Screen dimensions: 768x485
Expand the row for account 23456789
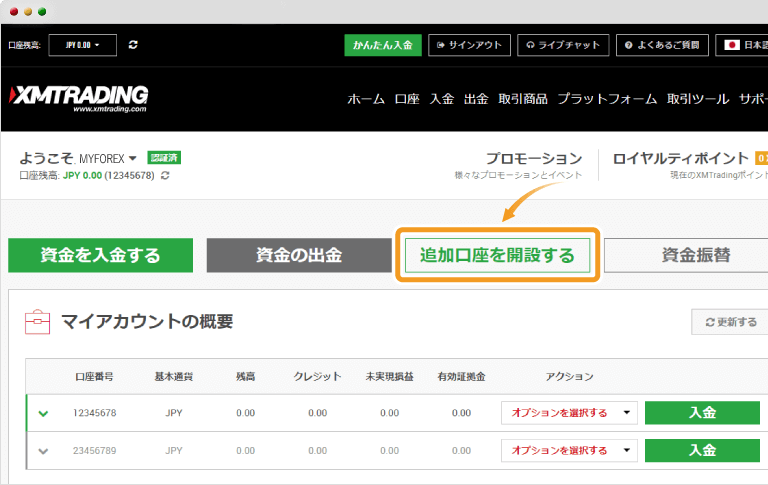43,451
